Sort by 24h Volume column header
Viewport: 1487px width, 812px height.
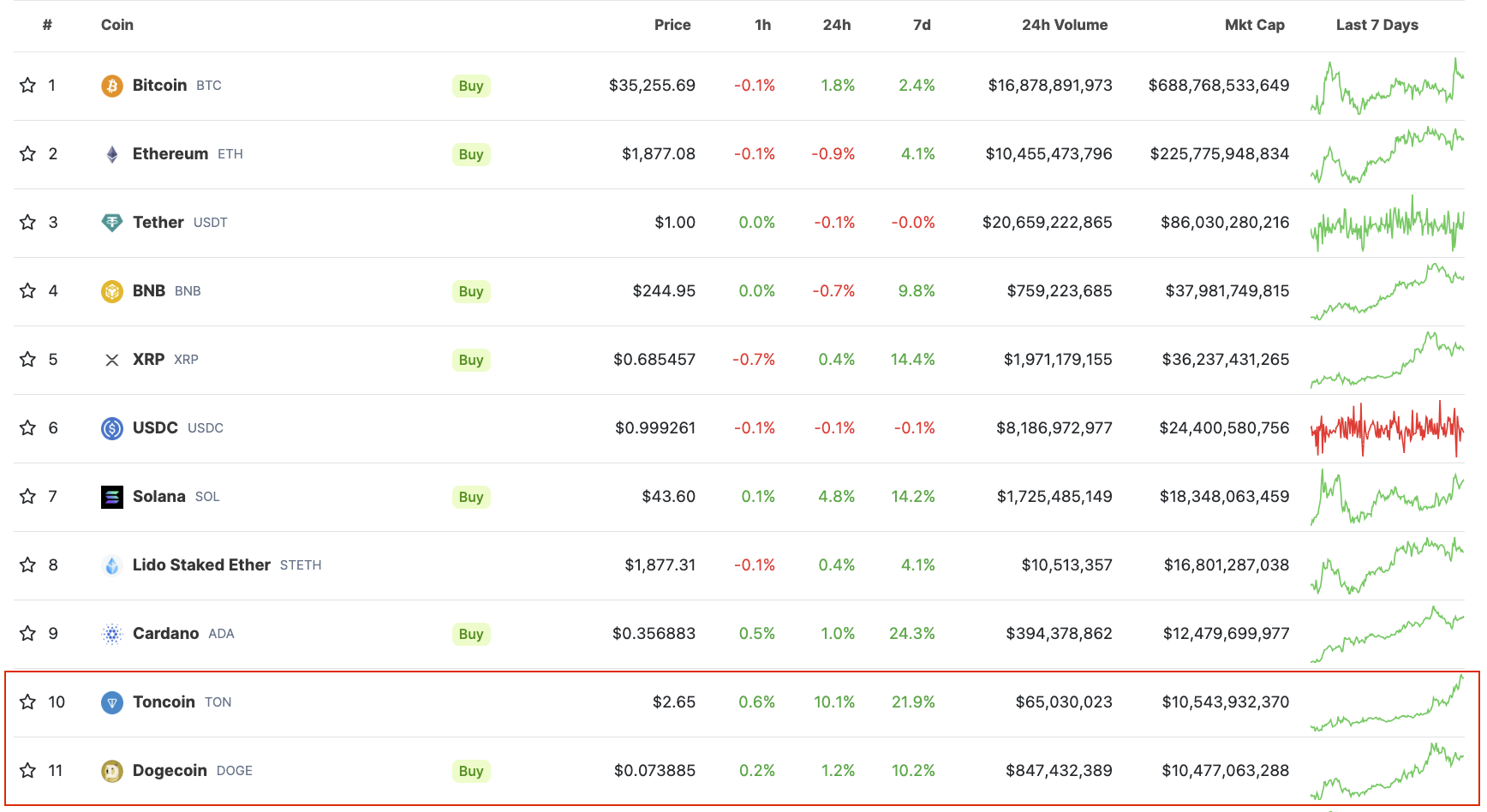1065,25
